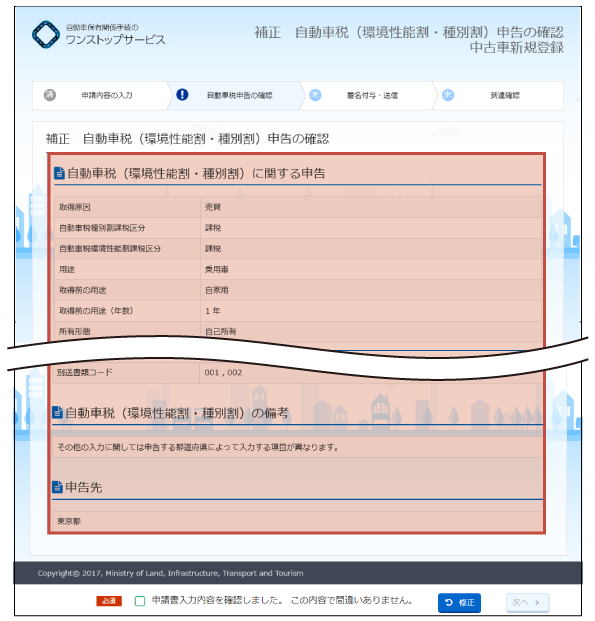This screenshot has width=595, height=621.
Task: Click the exclamation icon beside 自動車税申告の確認
Action: 182,95
